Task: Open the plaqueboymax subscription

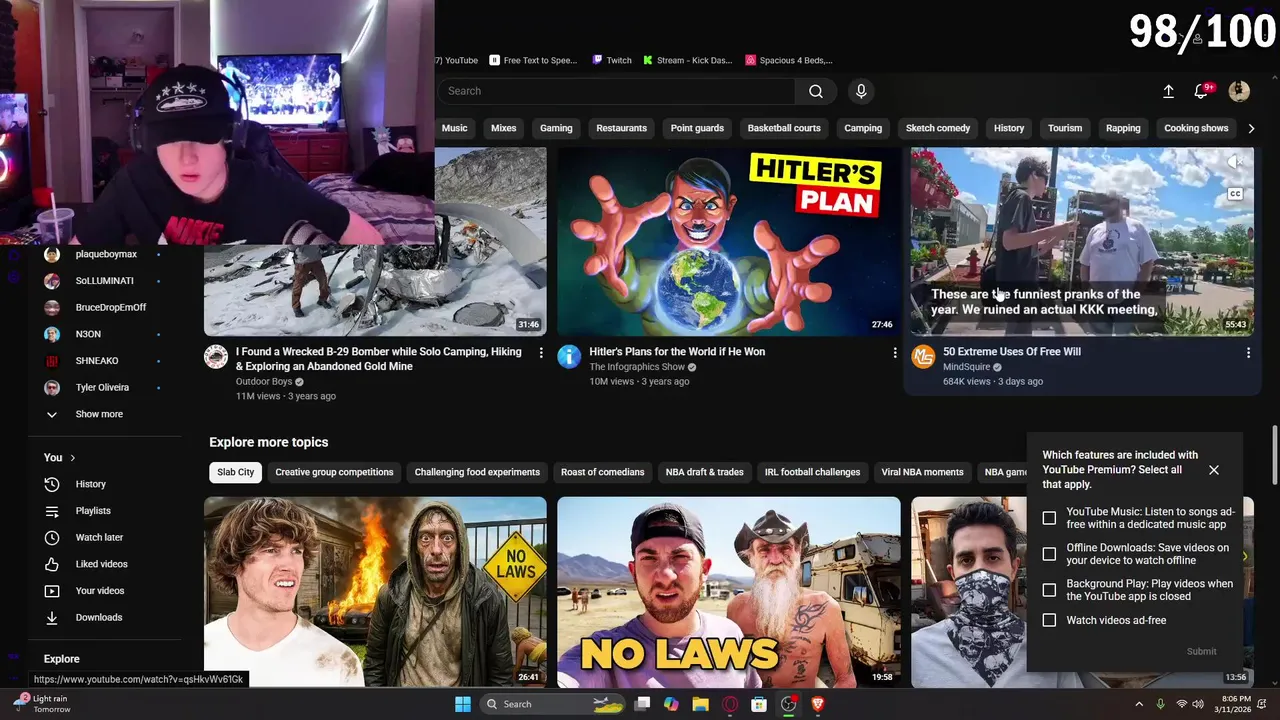Action: (x=105, y=254)
